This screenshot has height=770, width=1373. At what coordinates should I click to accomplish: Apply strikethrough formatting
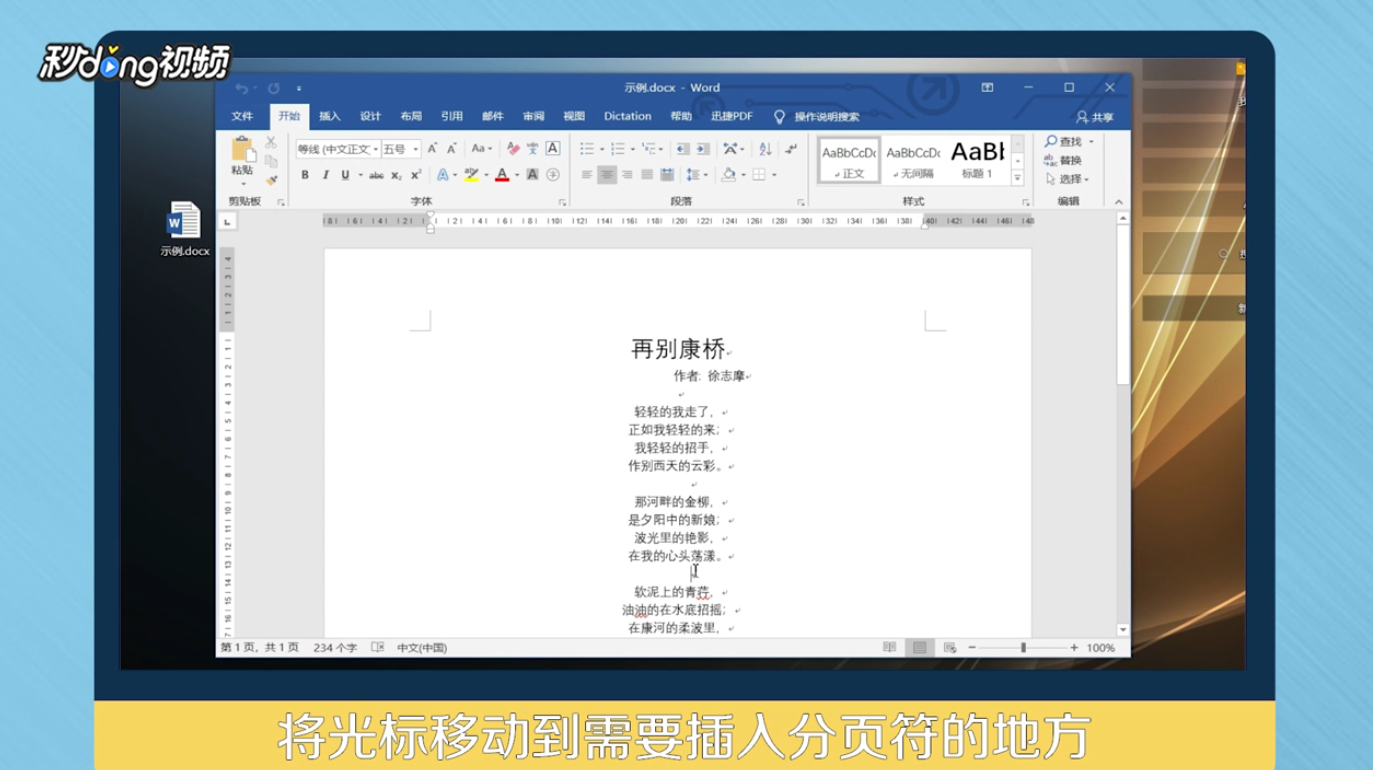(376, 175)
